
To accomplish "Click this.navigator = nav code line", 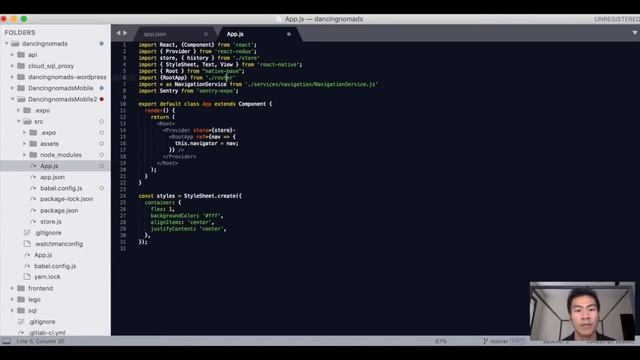I will pyautogui.click(x=207, y=143).
